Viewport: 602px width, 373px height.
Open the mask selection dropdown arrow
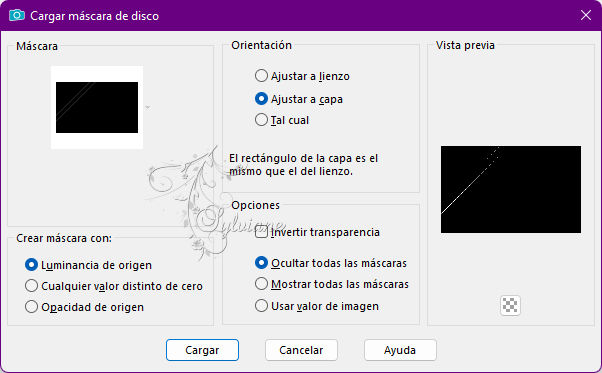tap(148, 107)
